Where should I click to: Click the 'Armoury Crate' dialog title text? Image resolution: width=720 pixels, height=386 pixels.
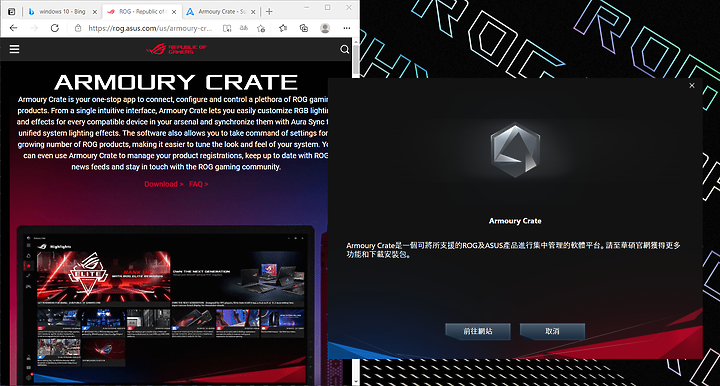[515, 221]
